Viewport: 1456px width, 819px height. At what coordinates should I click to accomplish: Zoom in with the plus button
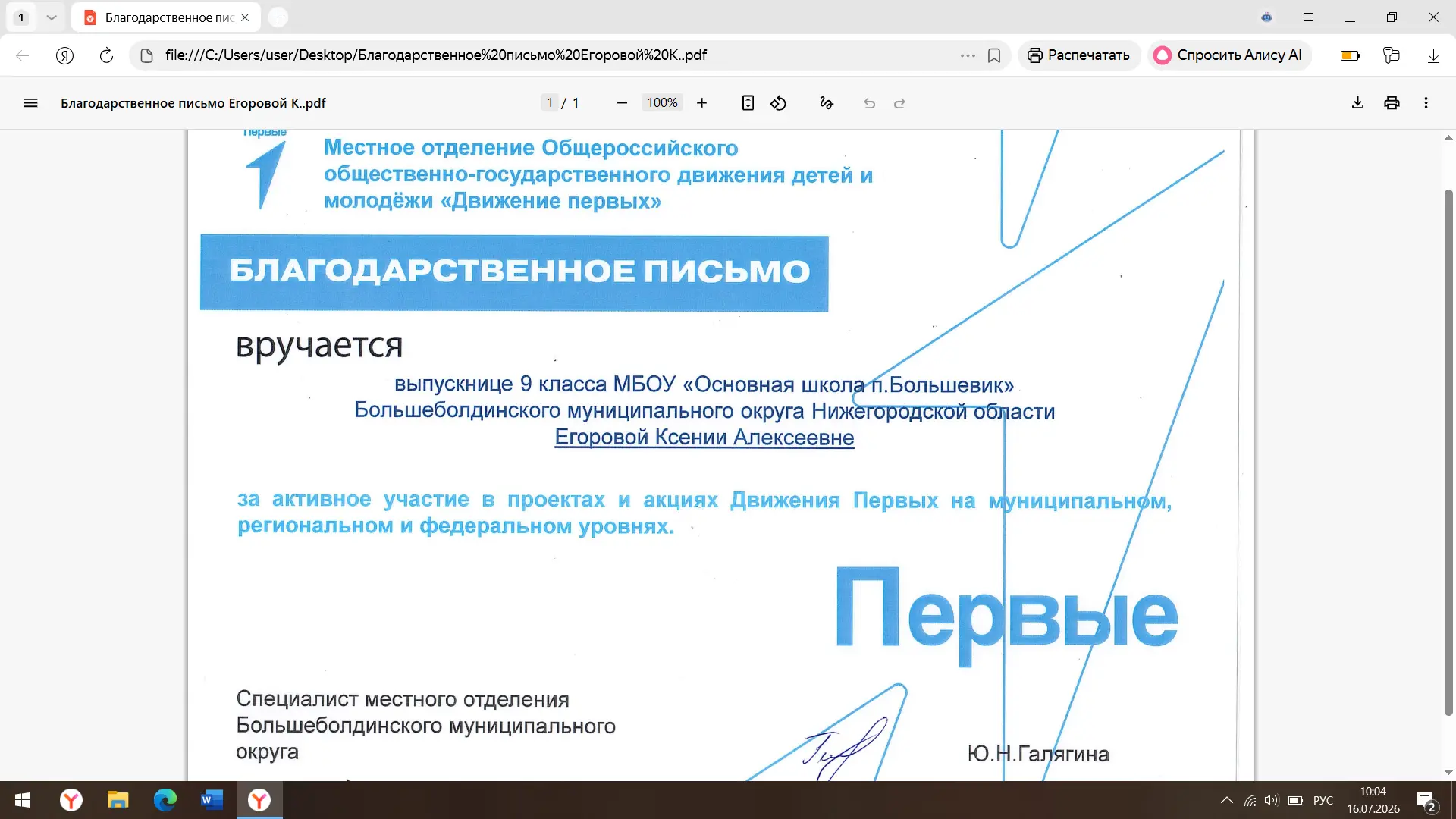pyautogui.click(x=701, y=103)
